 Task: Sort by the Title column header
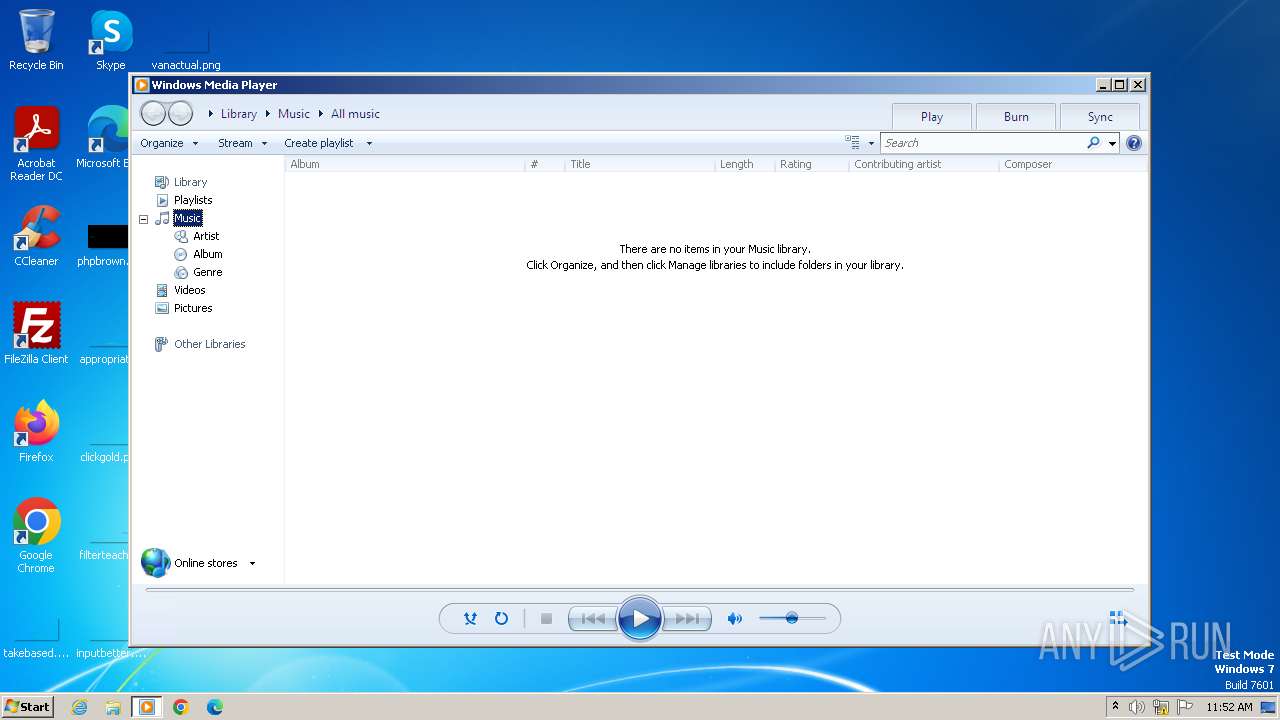click(640, 164)
